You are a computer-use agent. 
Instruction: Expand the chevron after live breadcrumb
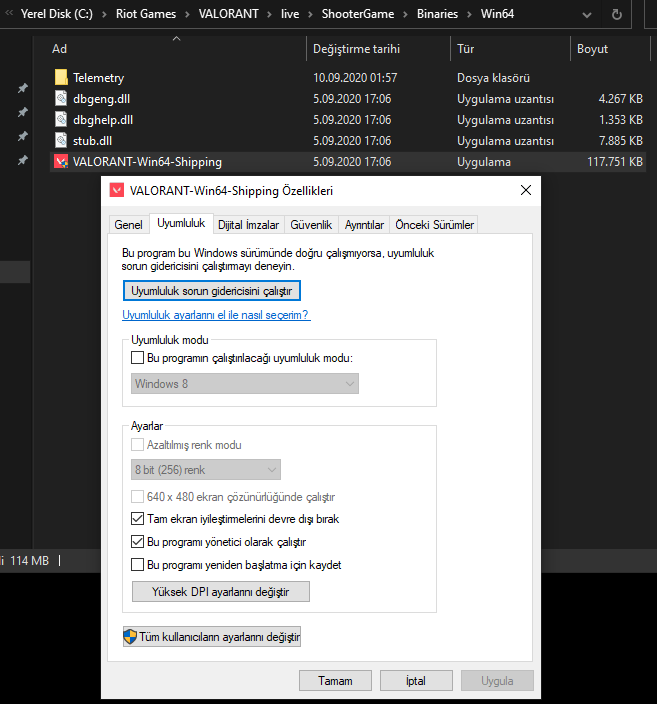(310, 14)
